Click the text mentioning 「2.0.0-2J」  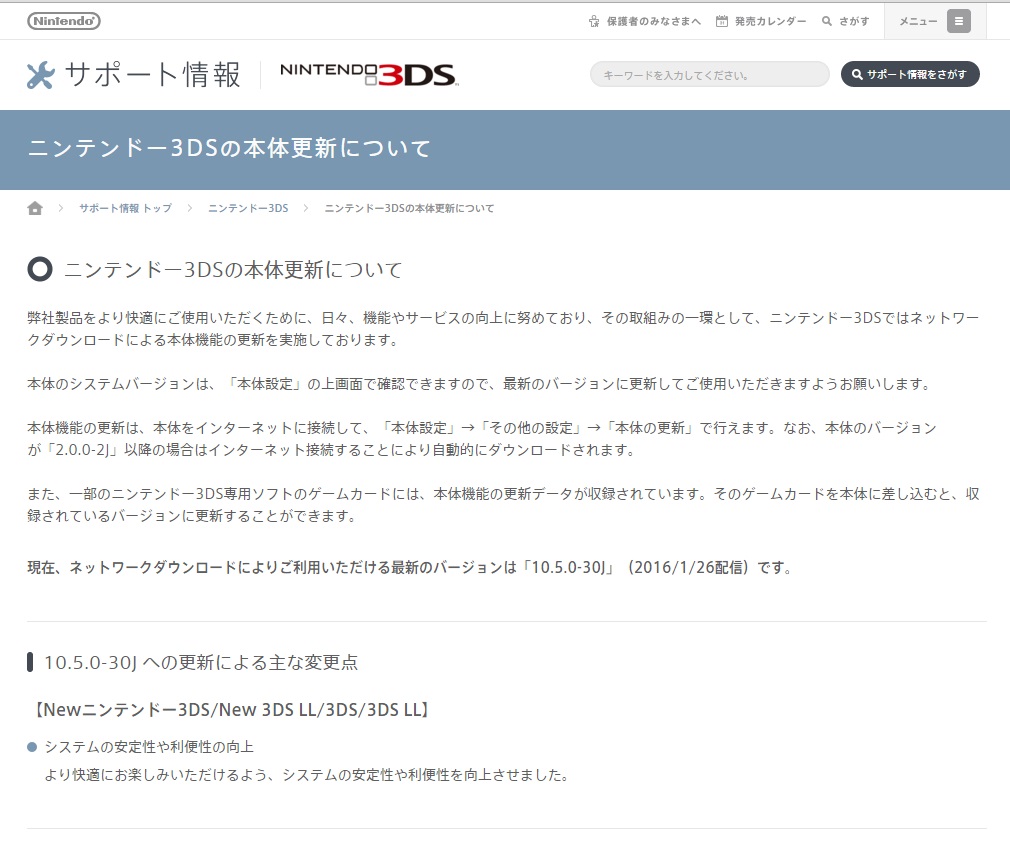pos(482,439)
